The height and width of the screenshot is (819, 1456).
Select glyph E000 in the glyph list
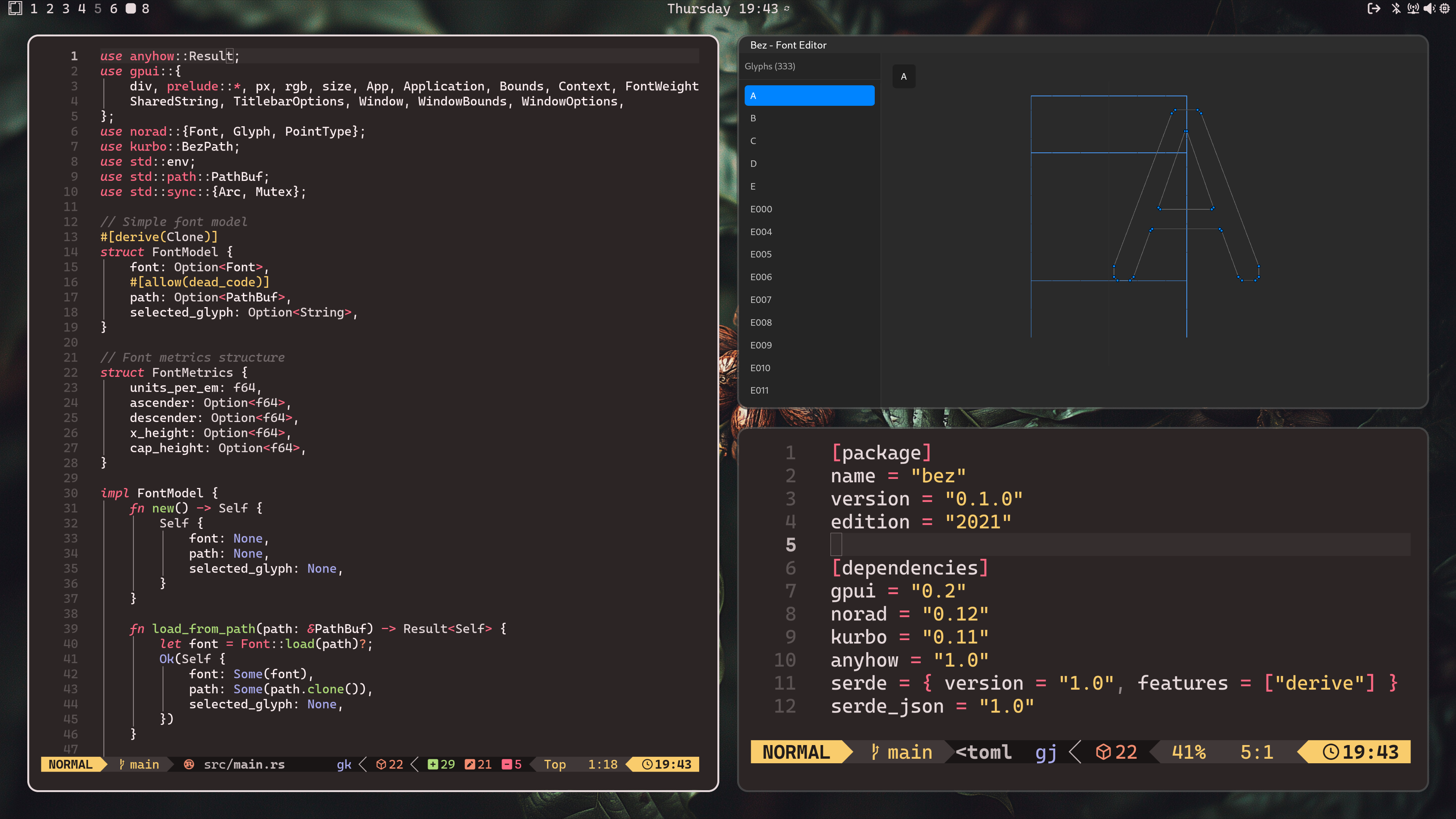[761, 209]
